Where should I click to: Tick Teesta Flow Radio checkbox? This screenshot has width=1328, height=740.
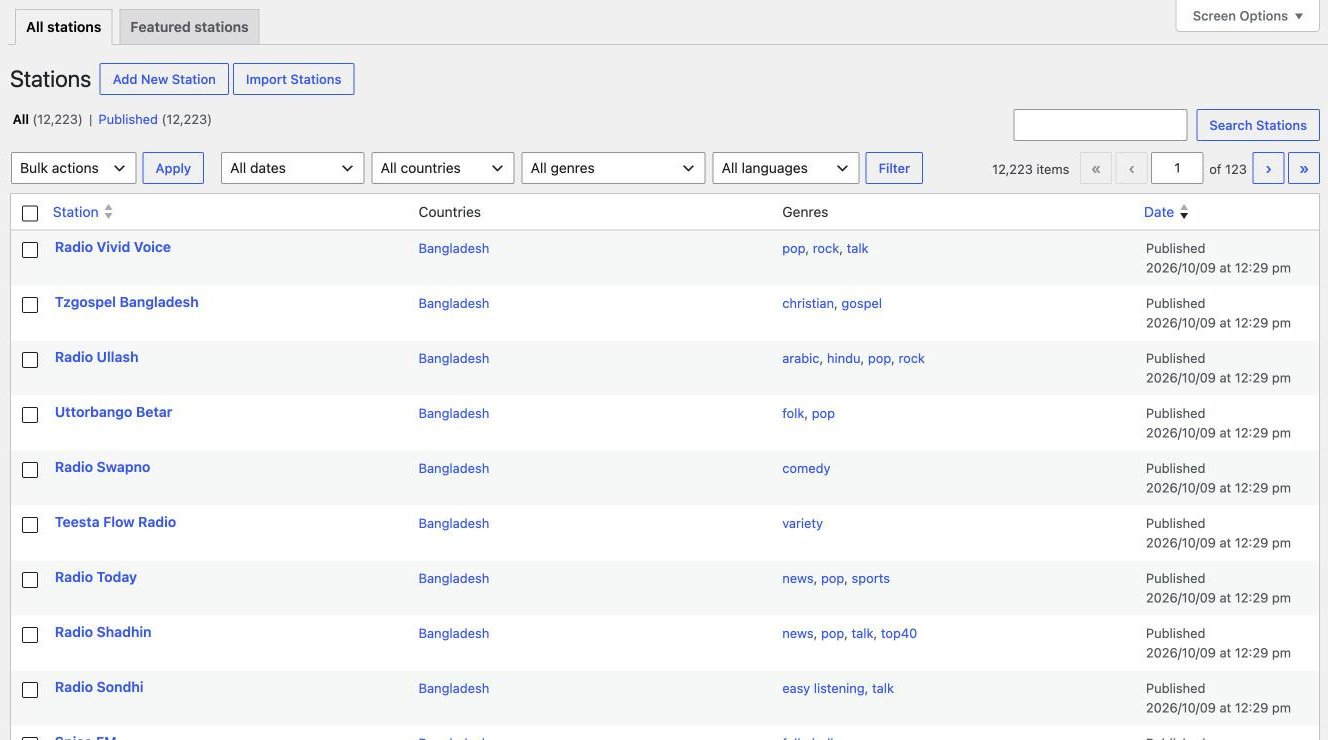click(x=30, y=524)
